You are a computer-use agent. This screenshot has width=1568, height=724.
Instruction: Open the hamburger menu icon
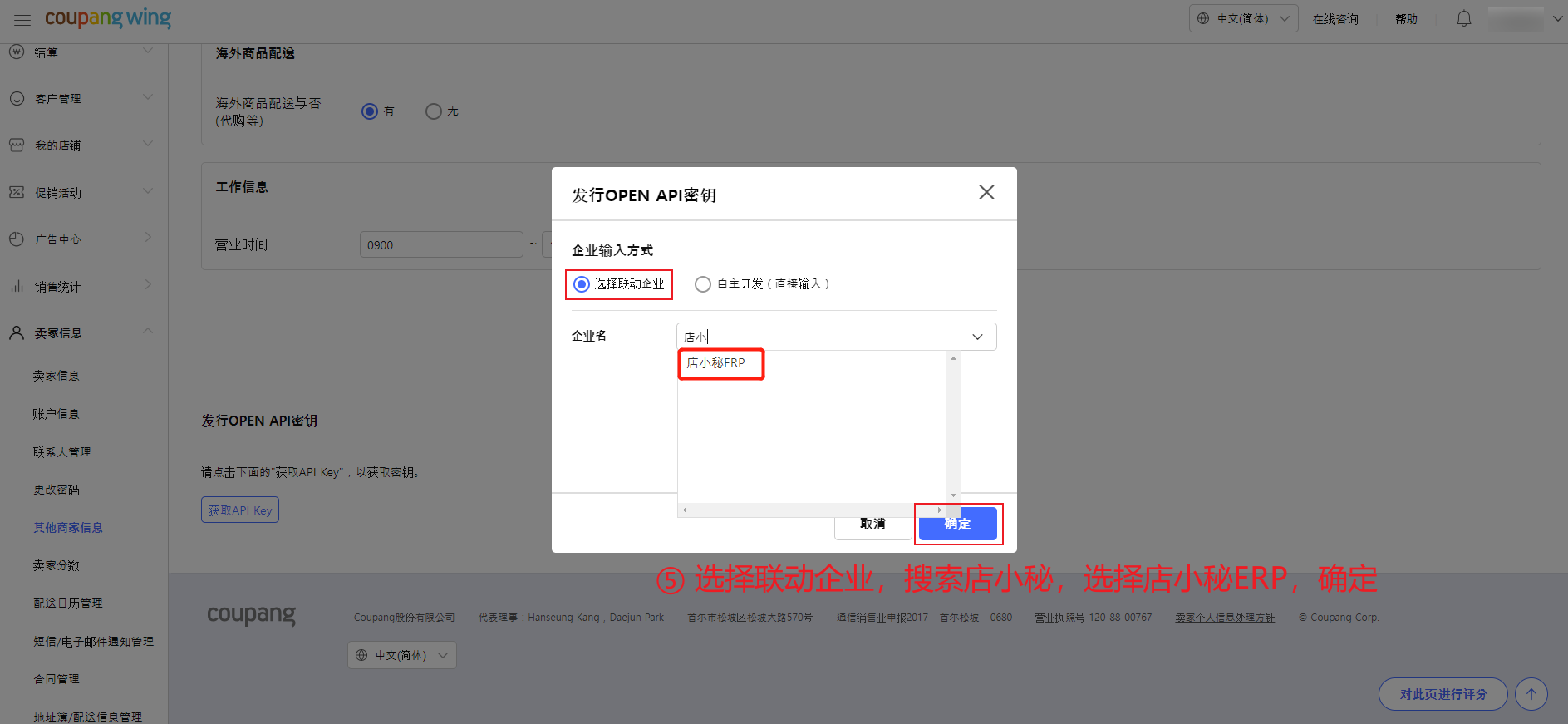22,19
